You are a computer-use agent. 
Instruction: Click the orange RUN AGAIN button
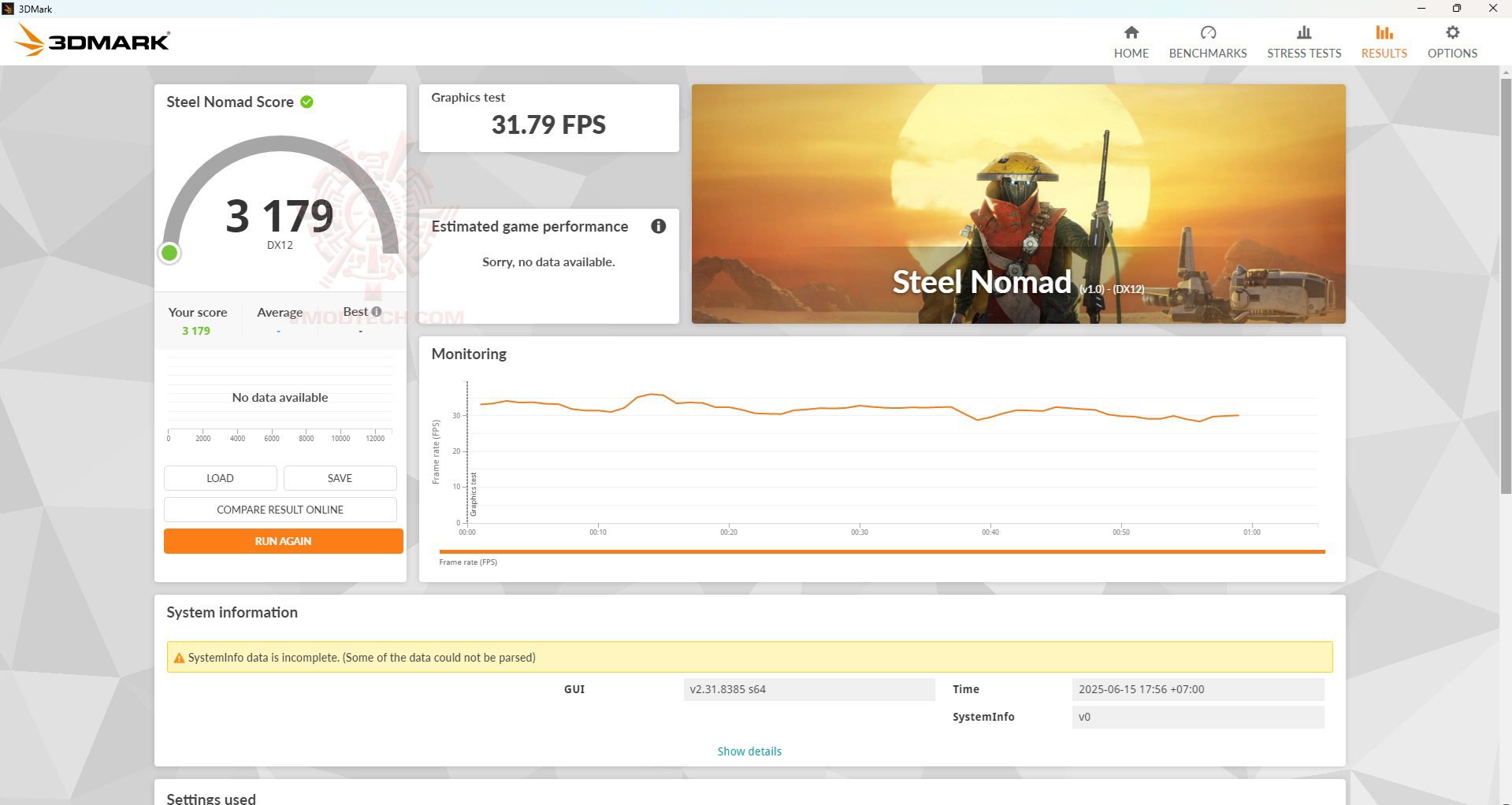[x=283, y=541]
